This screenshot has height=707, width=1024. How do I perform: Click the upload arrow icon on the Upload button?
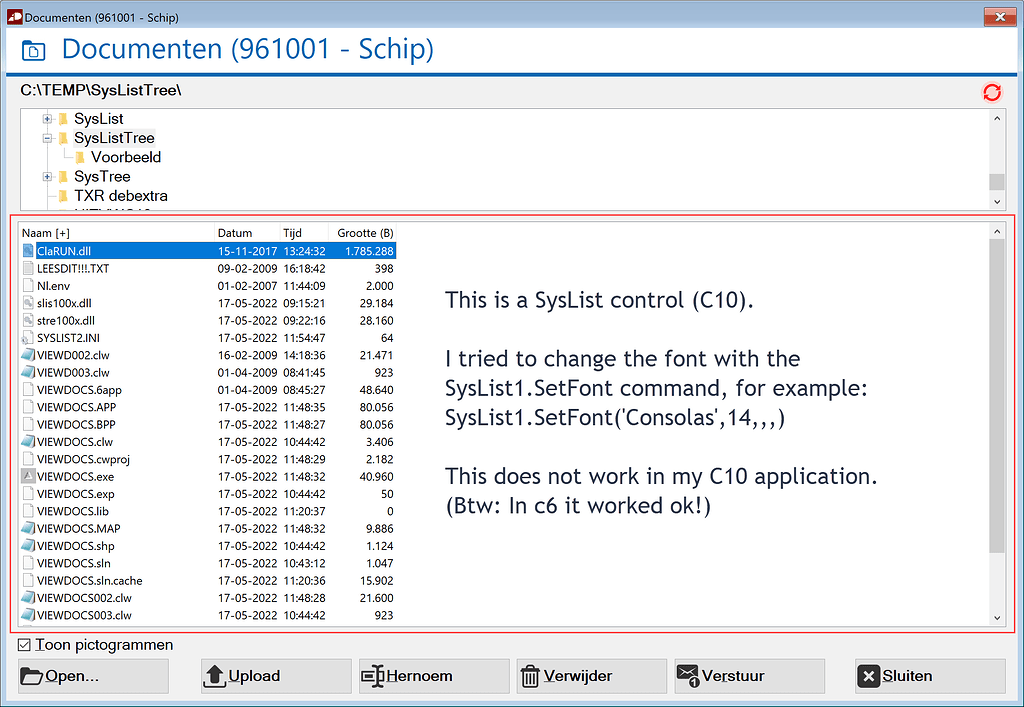(215, 675)
